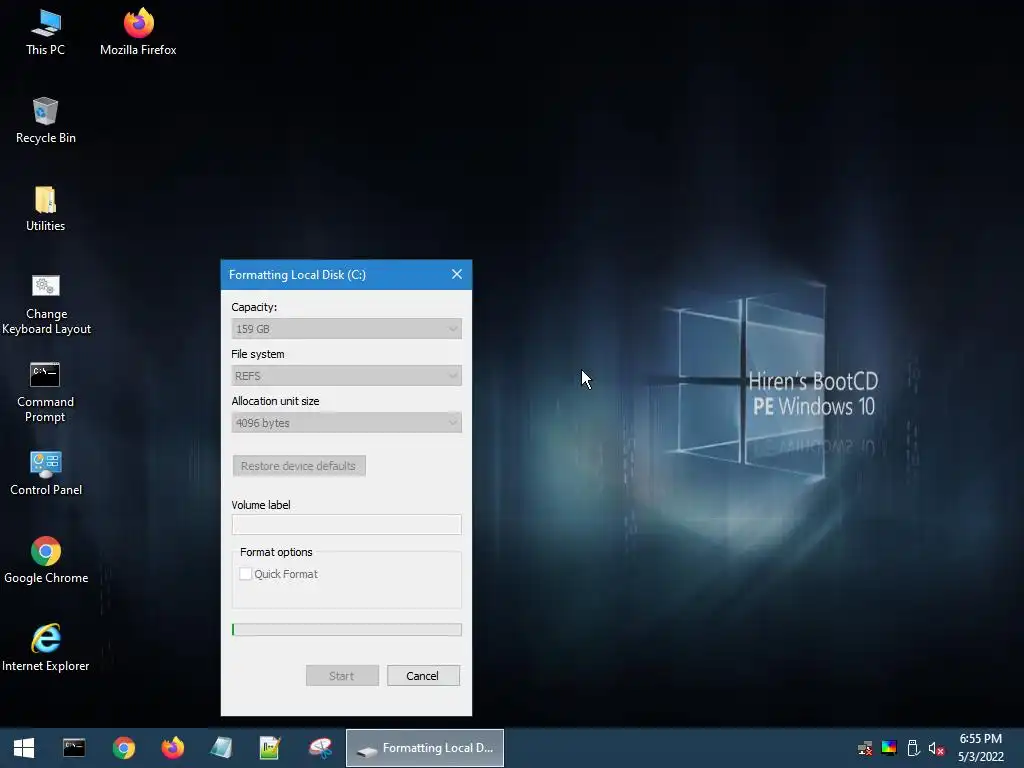Image resolution: width=1024 pixels, height=768 pixels.
Task: Launch Command Prompt from the taskbar
Action: pyautogui.click(x=74, y=748)
